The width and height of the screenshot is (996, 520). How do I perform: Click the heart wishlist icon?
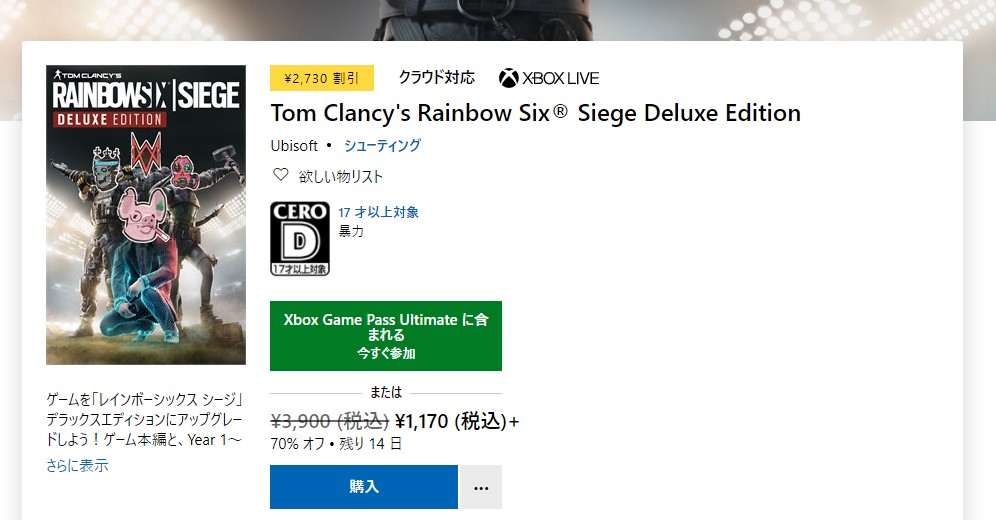(281, 176)
